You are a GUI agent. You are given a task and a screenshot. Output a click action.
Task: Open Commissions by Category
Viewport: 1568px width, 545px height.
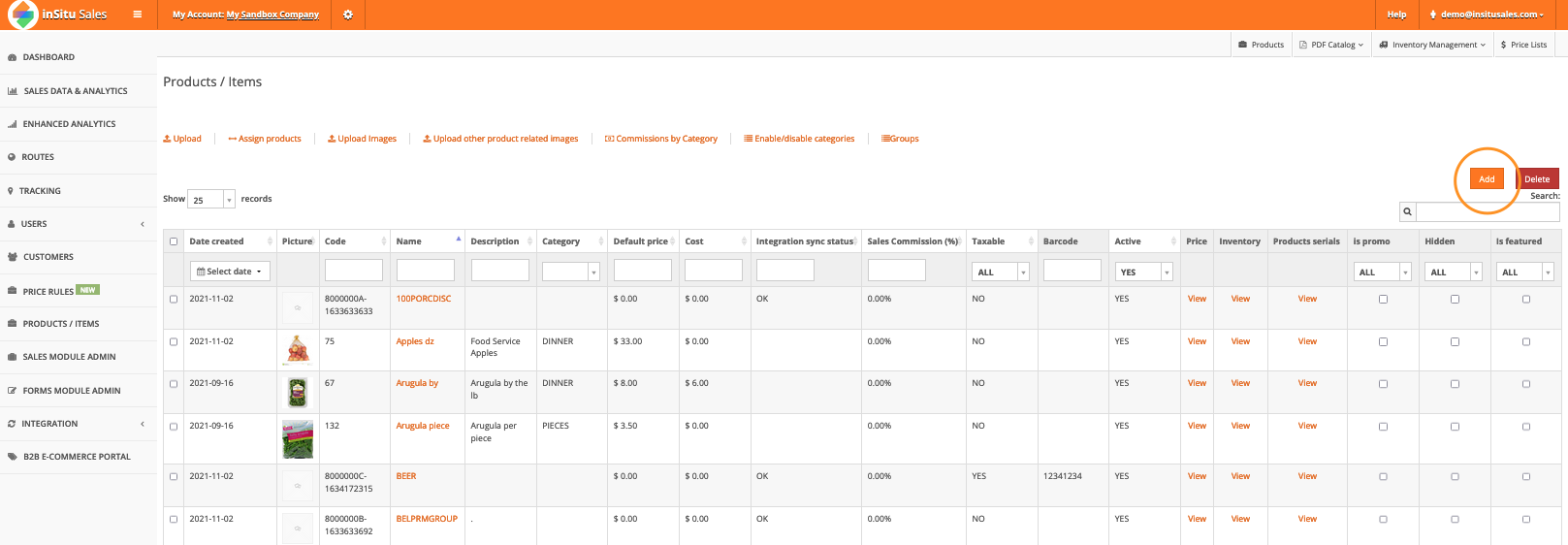point(661,139)
